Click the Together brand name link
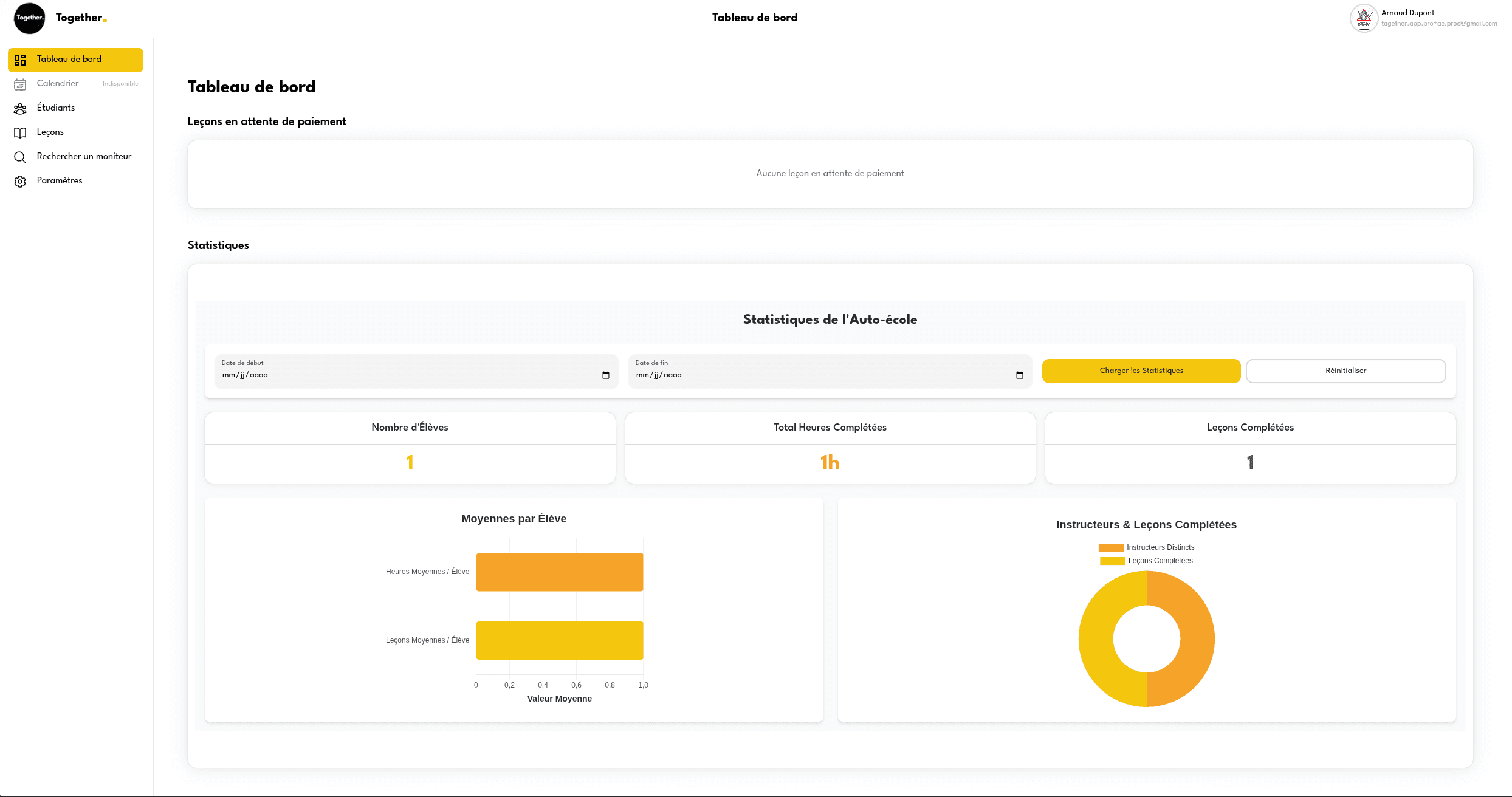The height and width of the screenshot is (797, 1512). point(81,18)
